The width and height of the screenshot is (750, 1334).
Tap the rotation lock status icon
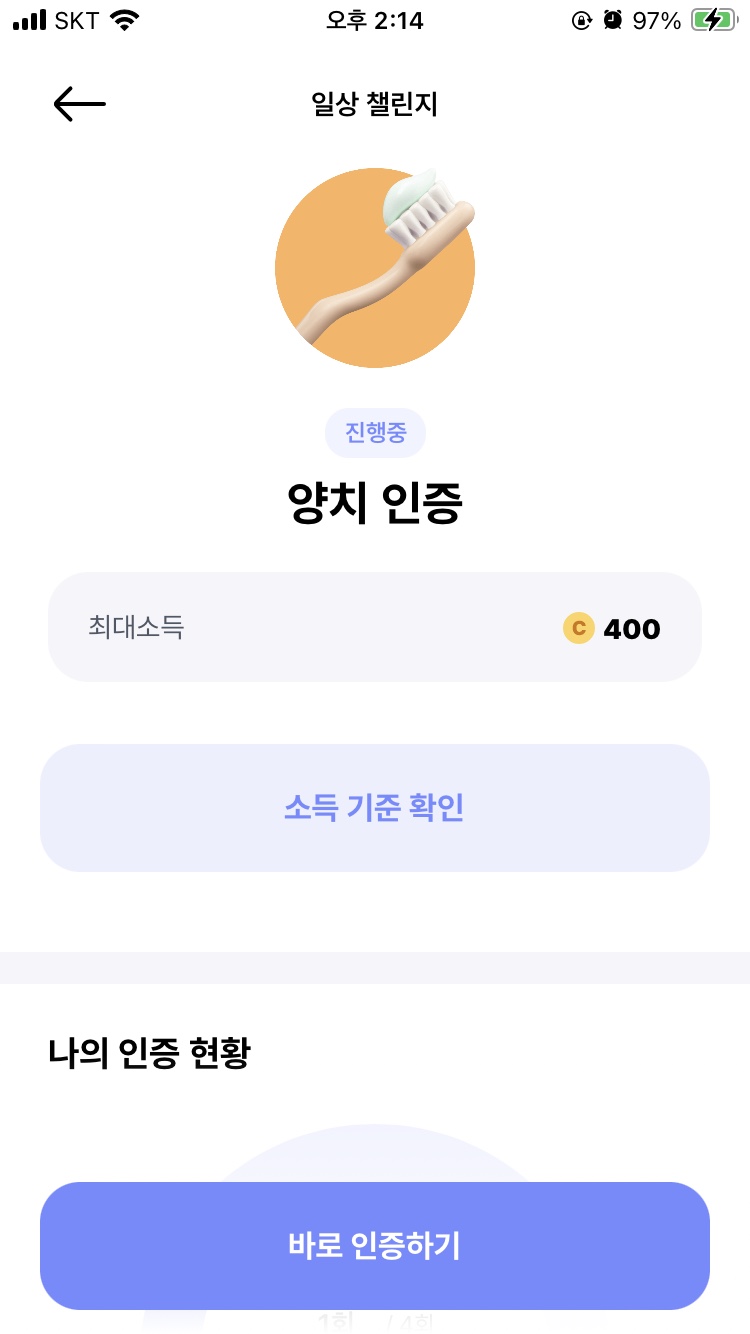pos(581,20)
